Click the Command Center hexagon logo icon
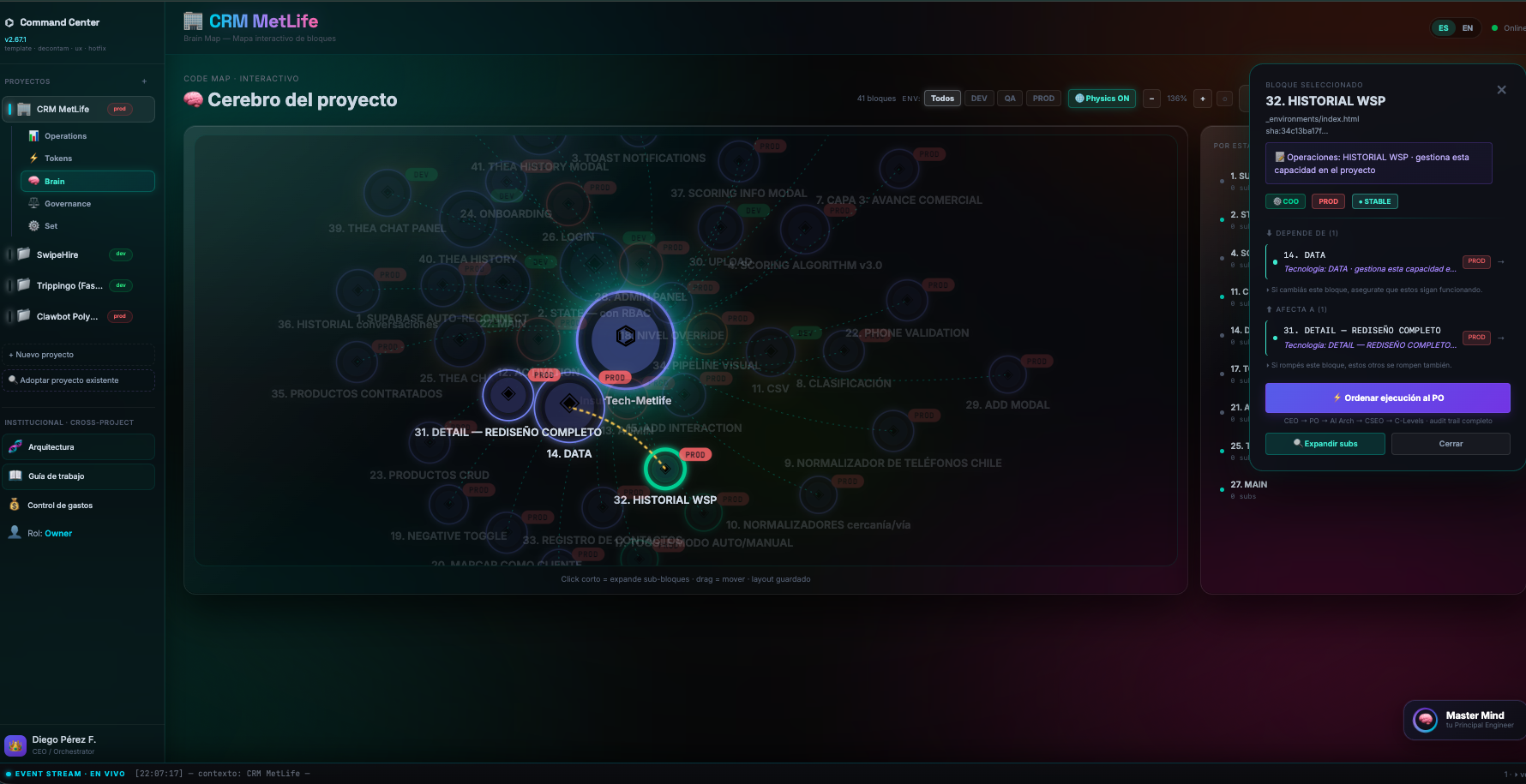Viewport: 1526px width, 784px height. pyautogui.click(x=9, y=22)
